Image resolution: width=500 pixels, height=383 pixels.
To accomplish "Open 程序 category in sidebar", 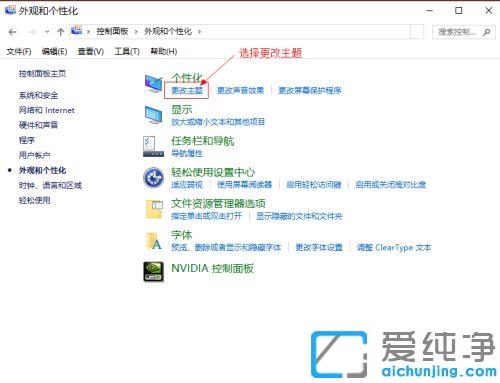I will (x=27, y=140).
